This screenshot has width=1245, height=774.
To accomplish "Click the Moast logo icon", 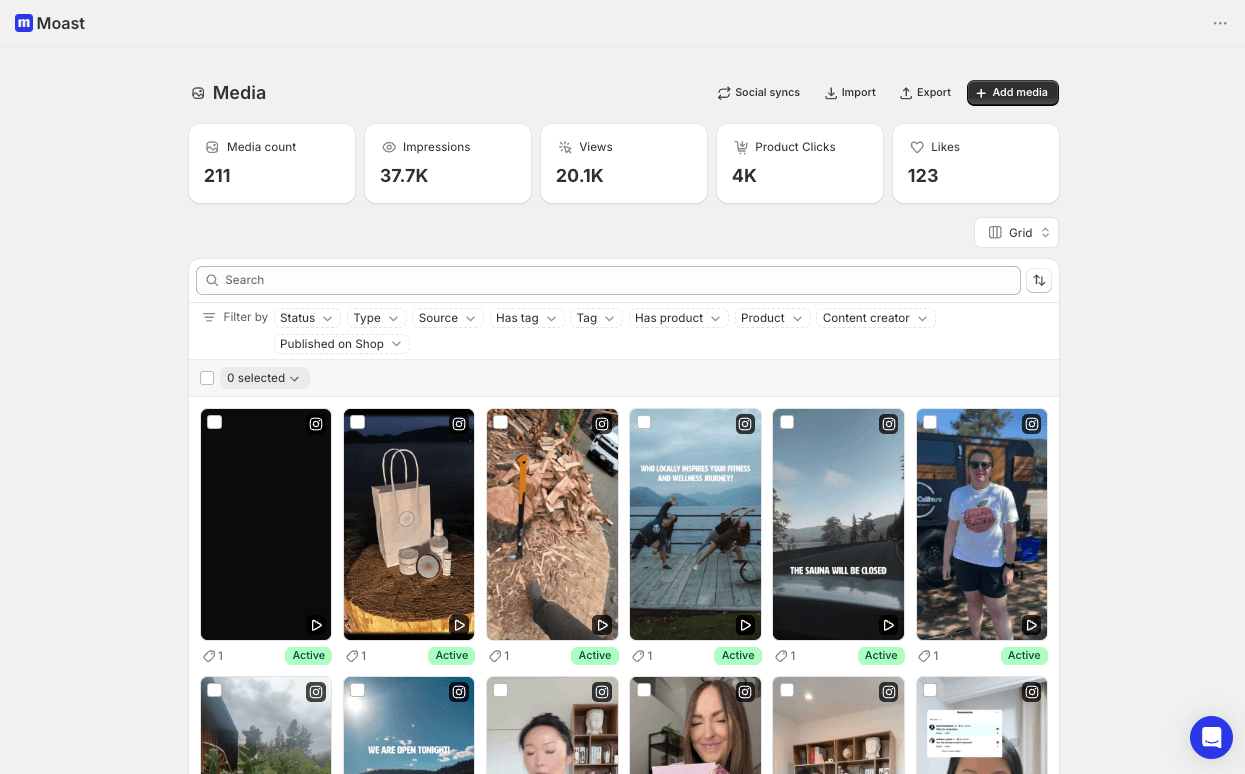I will click(24, 23).
